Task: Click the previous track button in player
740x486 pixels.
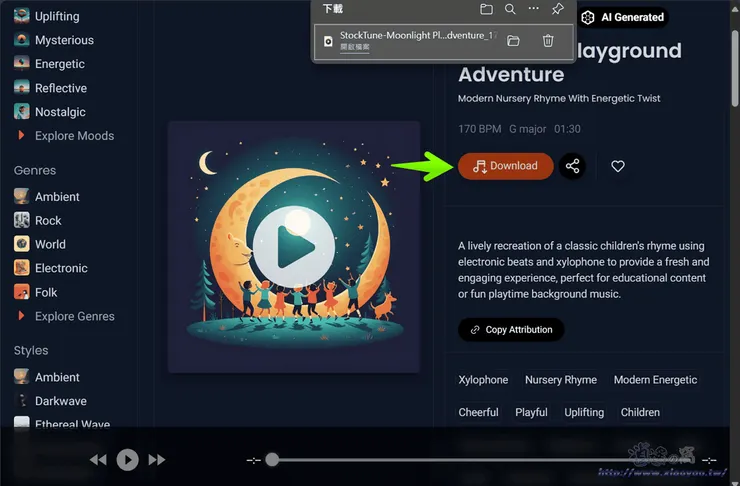Action: click(x=98, y=460)
